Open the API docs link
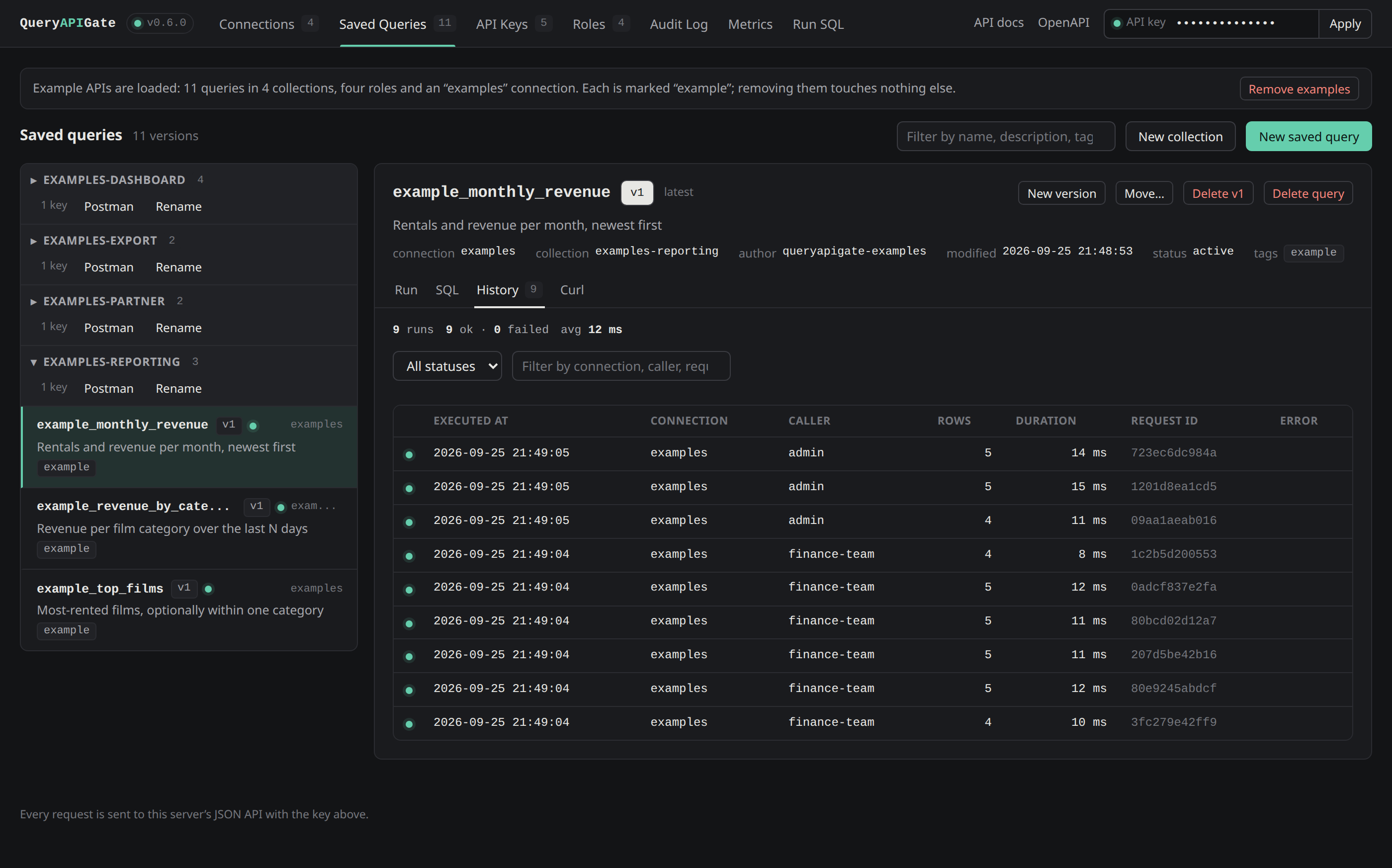1392x868 pixels. (x=998, y=22)
